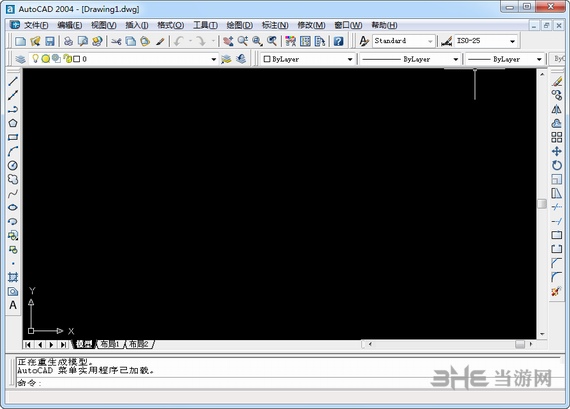Image resolution: width=570 pixels, height=409 pixels.
Task: Select the Rotate modify tool
Action: pyautogui.click(x=557, y=165)
